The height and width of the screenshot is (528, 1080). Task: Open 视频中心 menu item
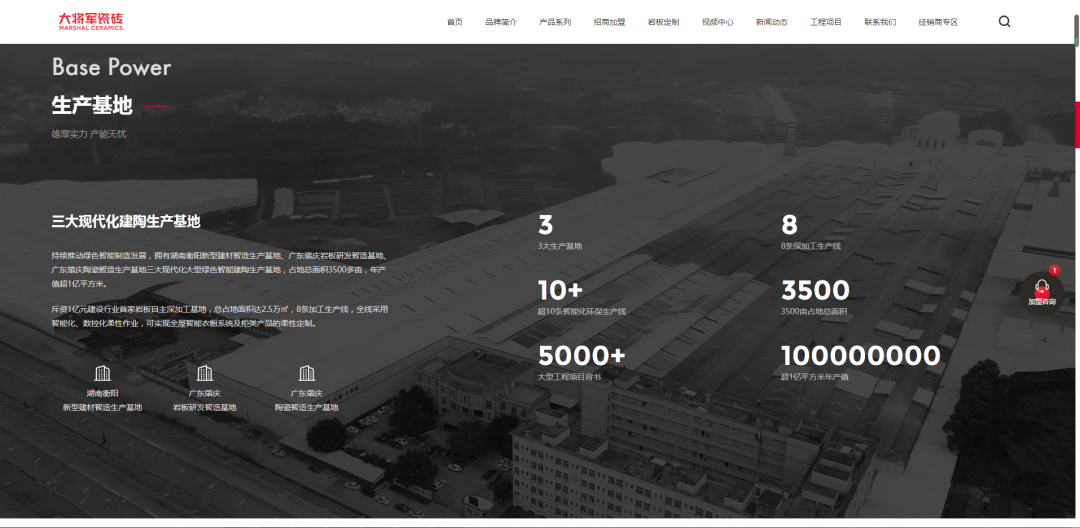(x=718, y=22)
